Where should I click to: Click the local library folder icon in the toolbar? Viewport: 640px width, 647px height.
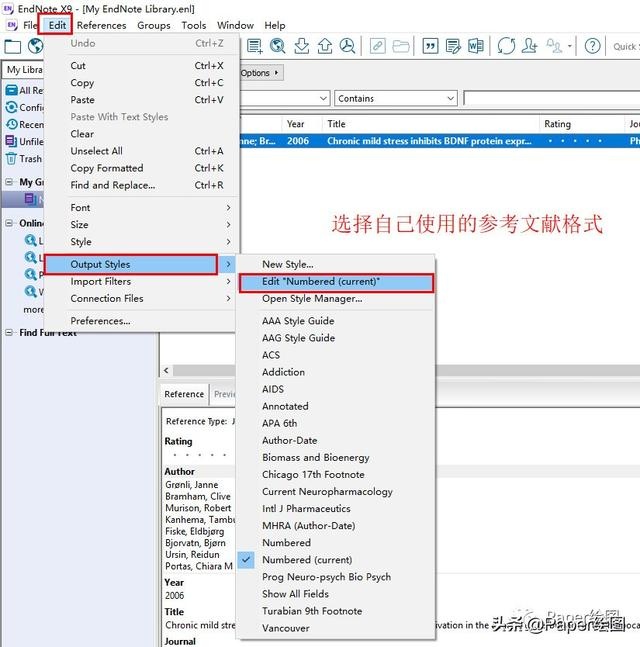point(12,46)
